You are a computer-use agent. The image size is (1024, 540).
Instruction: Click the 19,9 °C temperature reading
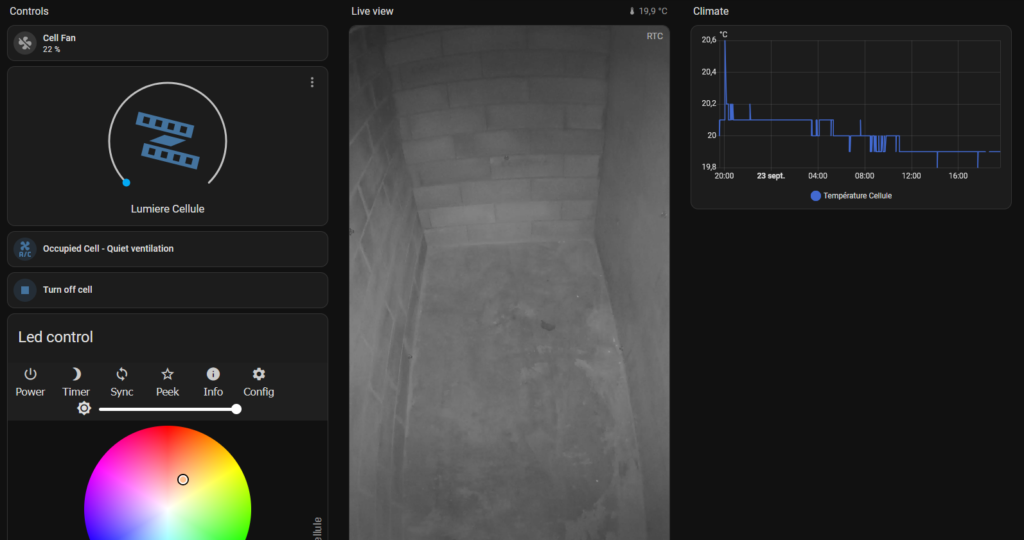point(648,11)
